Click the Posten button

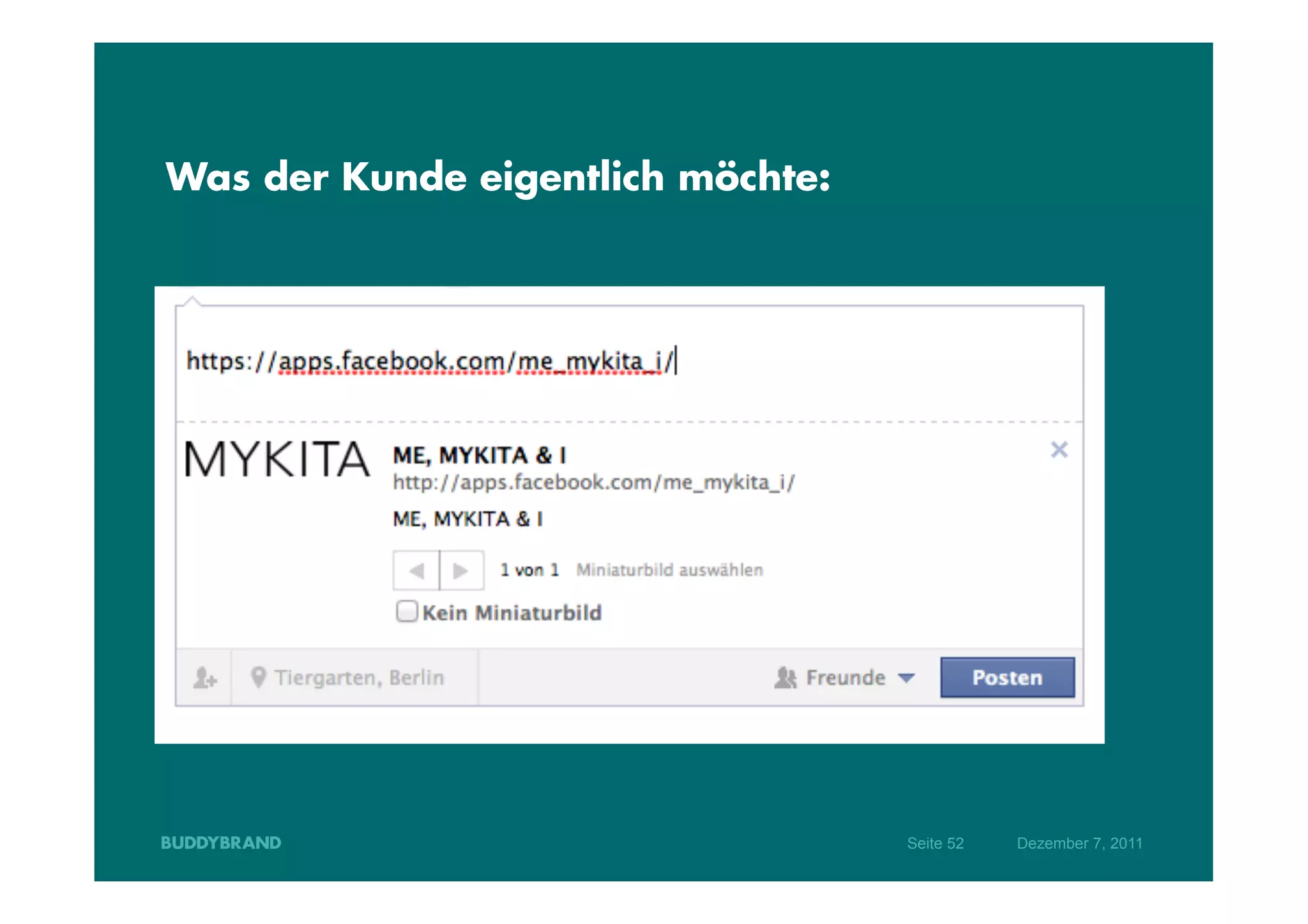pos(1007,678)
